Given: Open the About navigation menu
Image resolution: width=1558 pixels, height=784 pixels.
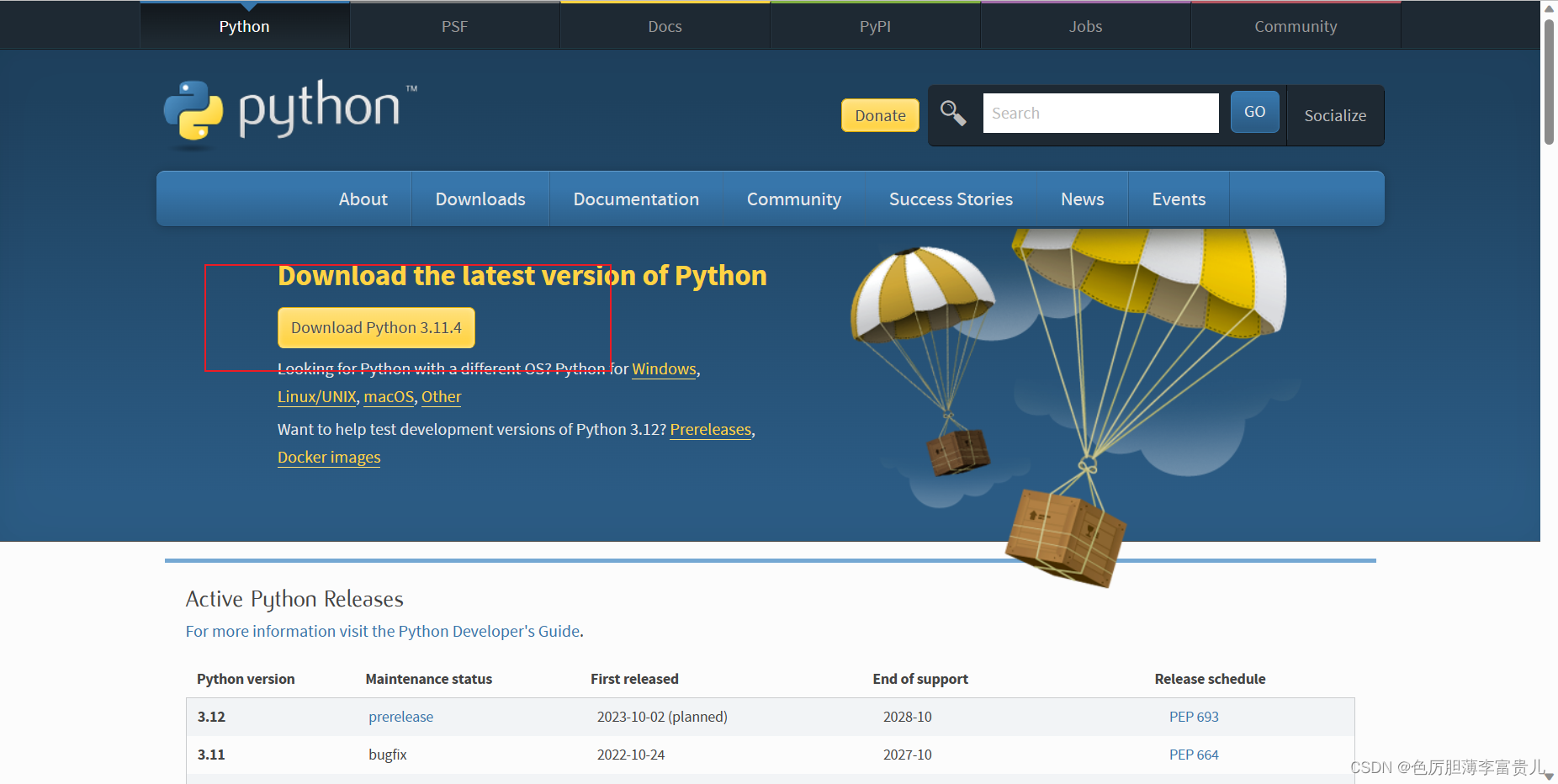Looking at the screenshot, I should click(x=363, y=199).
